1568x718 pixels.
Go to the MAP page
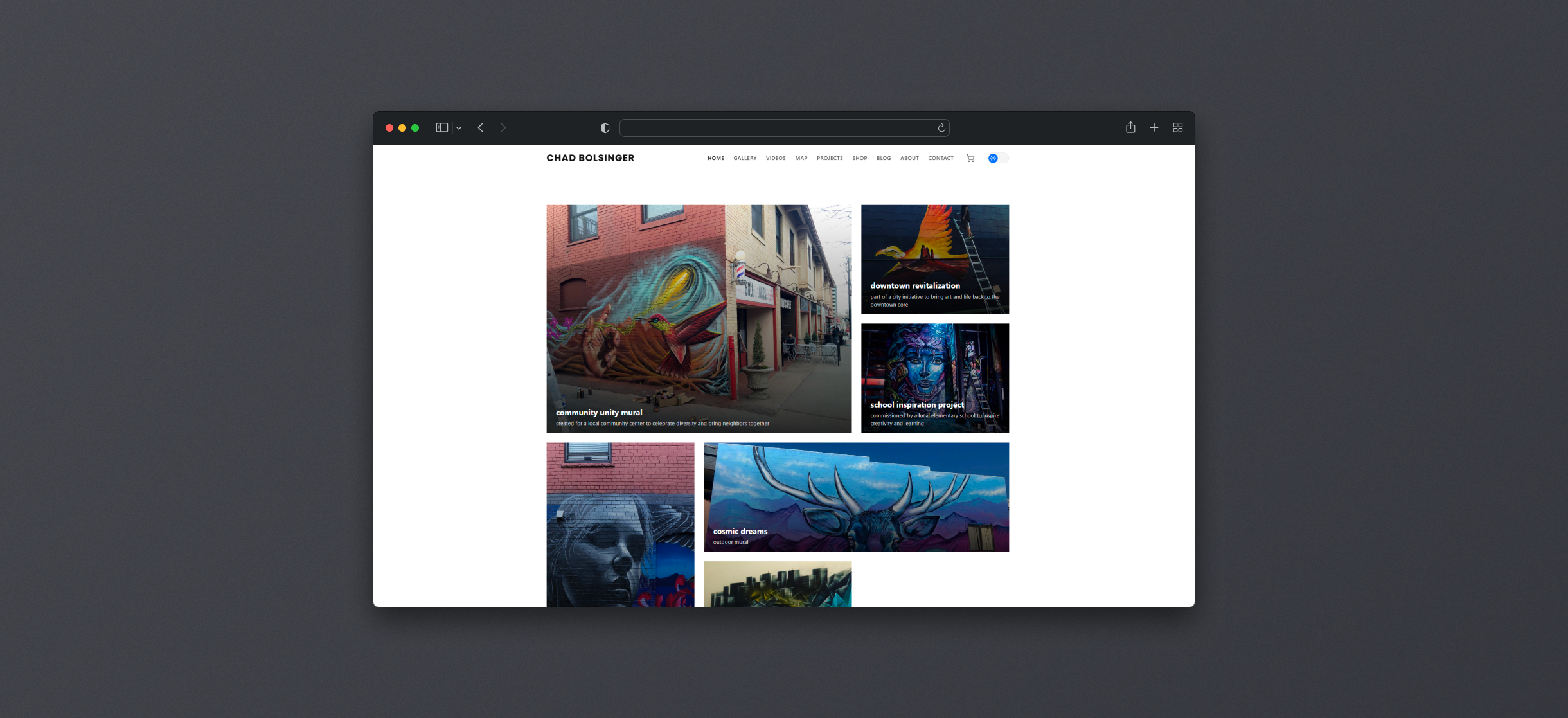point(801,158)
